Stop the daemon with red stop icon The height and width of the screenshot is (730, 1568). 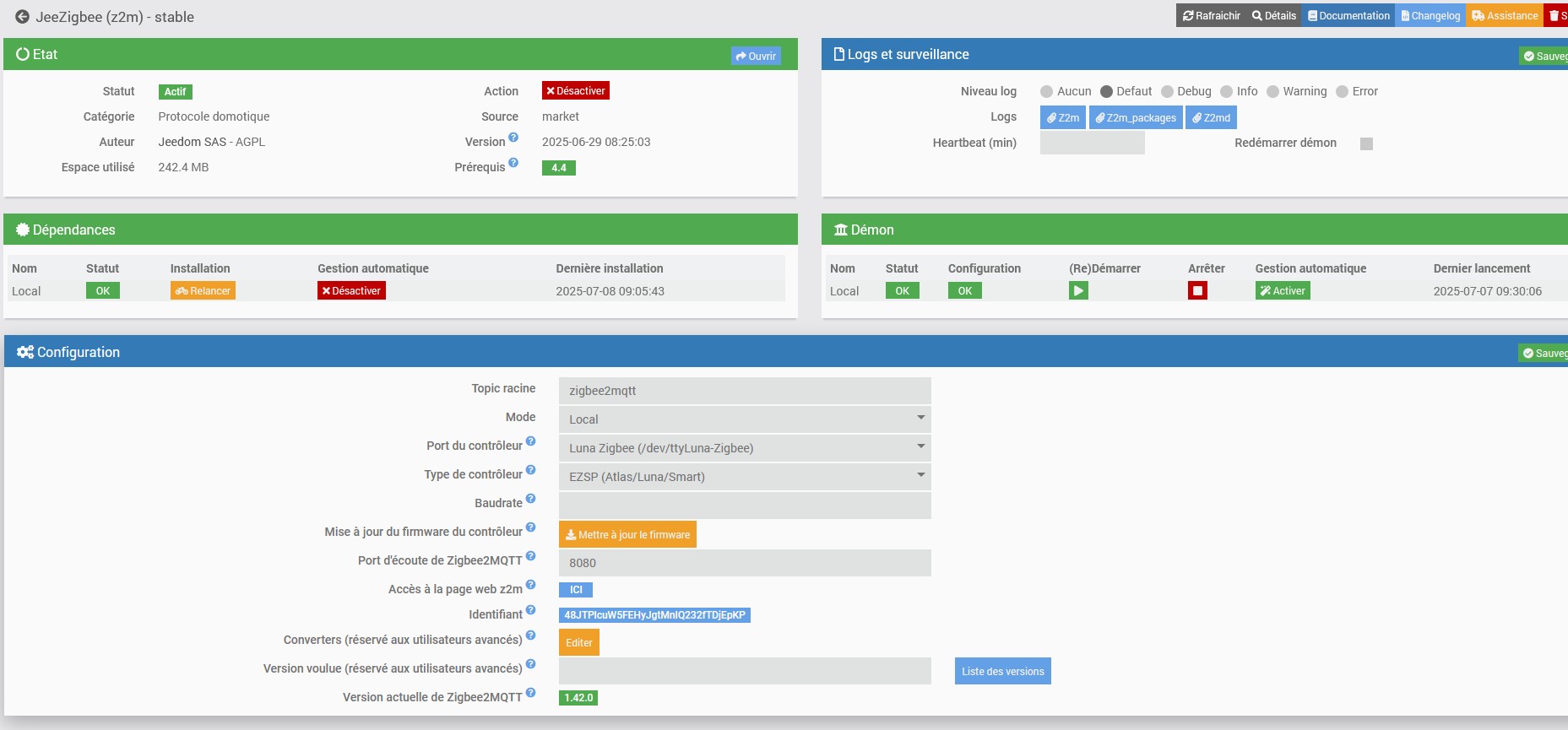point(1197,291)
